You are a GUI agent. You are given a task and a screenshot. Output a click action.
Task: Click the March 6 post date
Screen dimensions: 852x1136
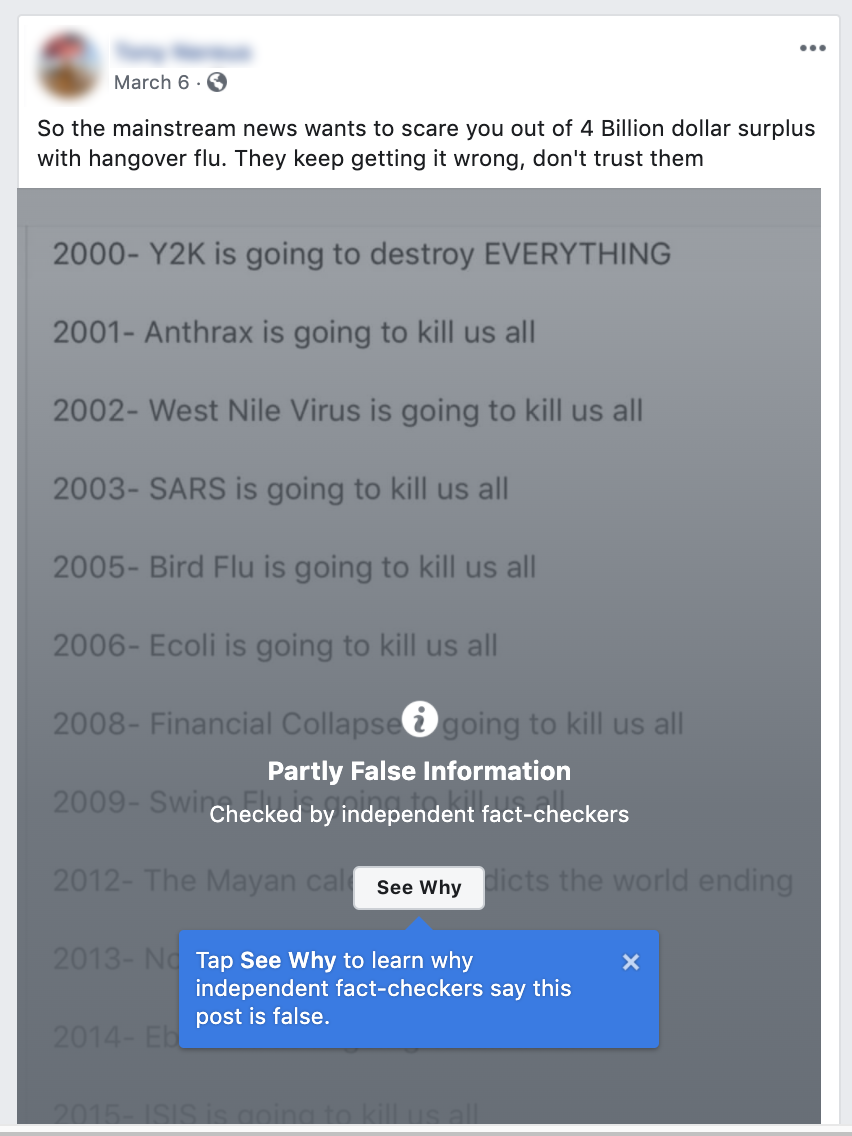[151, 82]
